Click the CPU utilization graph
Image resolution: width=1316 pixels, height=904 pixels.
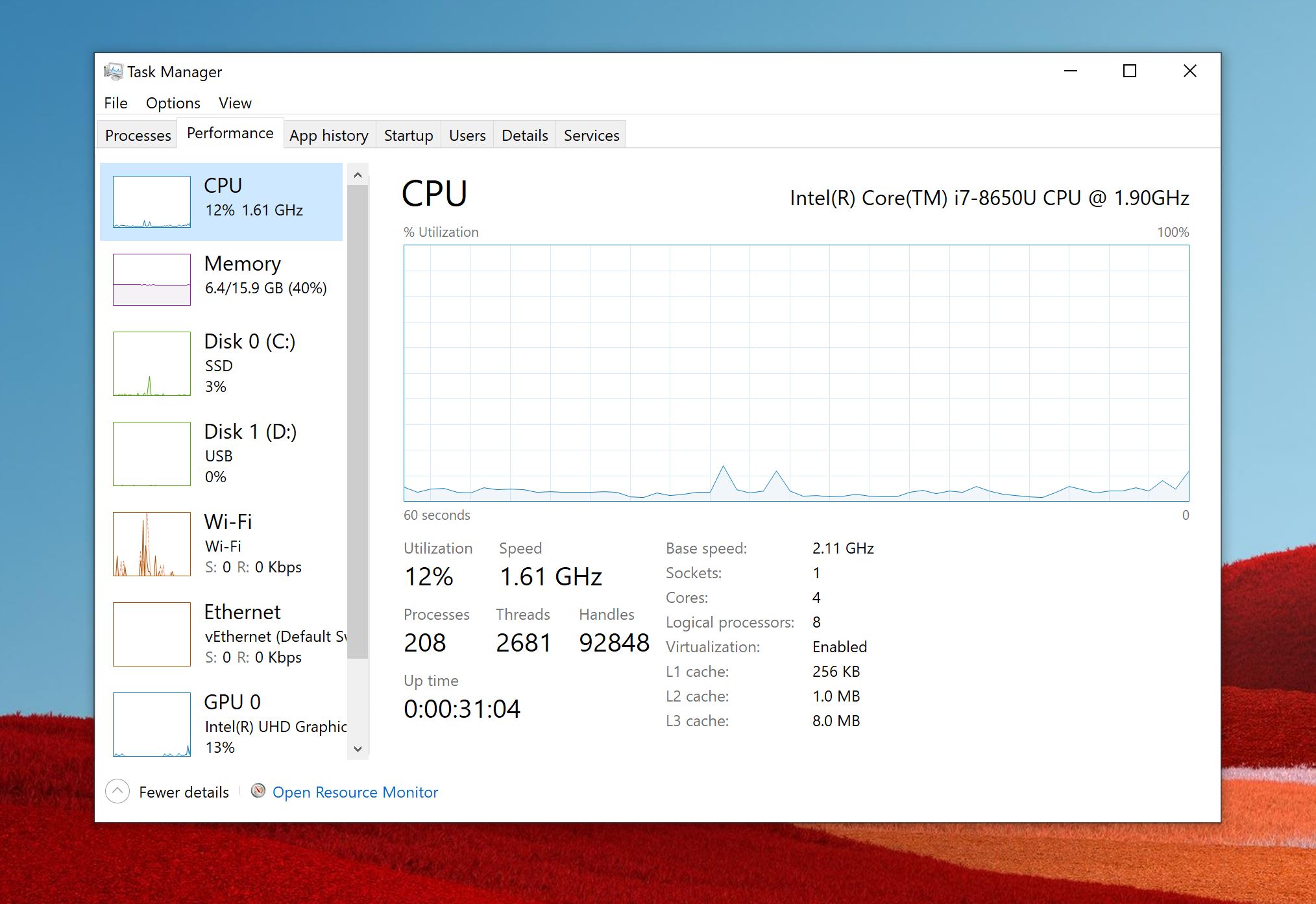click(796, 373)
